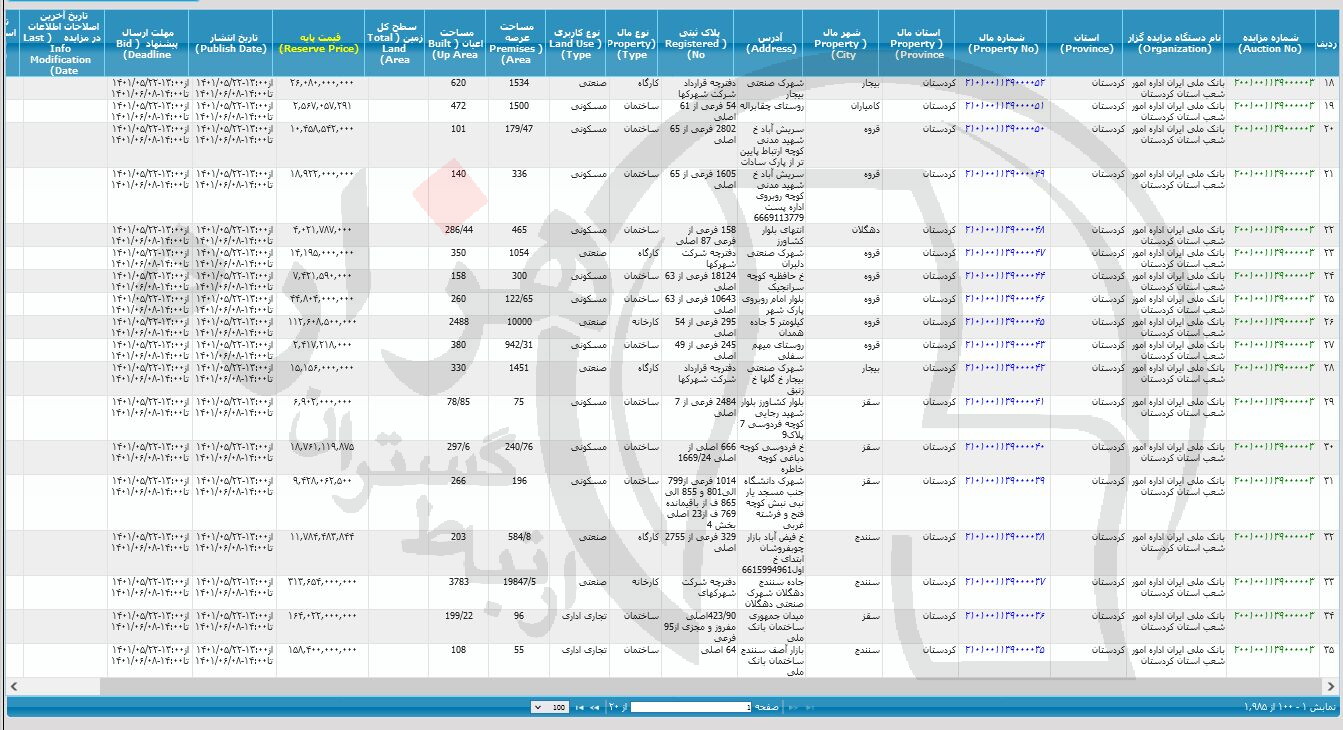The image size is (1343, 730).
Task: Click the Auction No column header
Action: 1269,42
